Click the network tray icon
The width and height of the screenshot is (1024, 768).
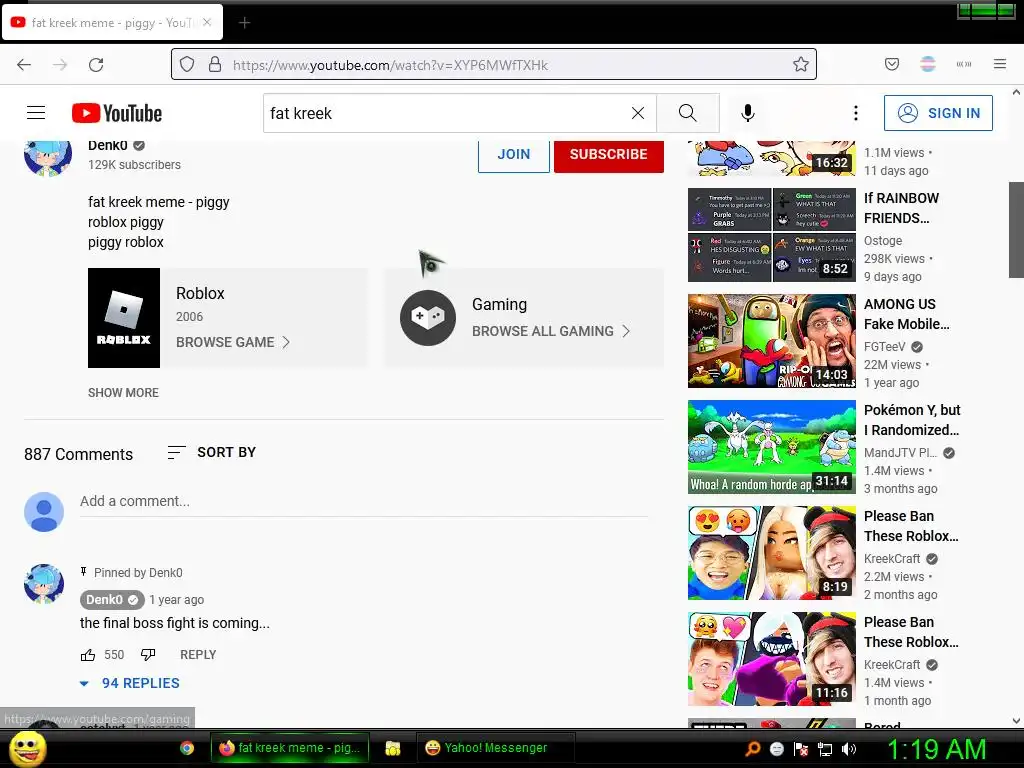click(825, 749)
